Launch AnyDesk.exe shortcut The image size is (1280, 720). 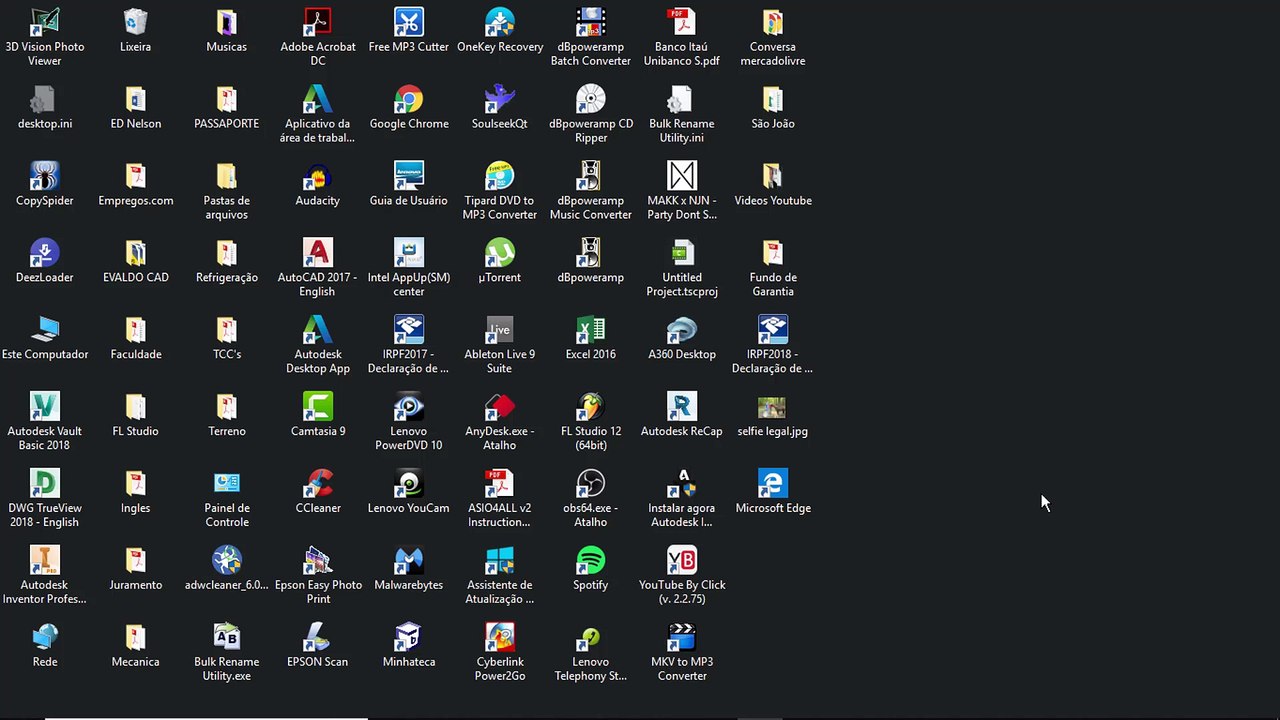(500, 408)
